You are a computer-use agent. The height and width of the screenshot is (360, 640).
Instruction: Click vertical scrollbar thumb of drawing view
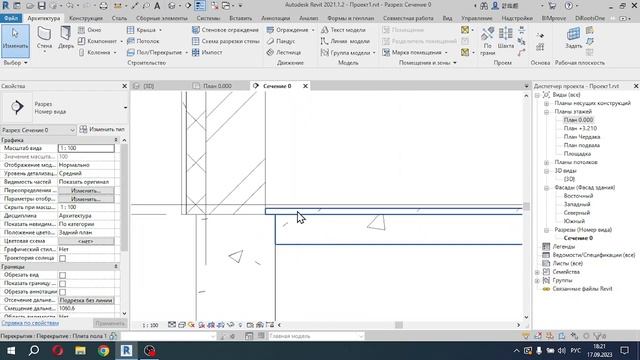click(x=526, y=207)
